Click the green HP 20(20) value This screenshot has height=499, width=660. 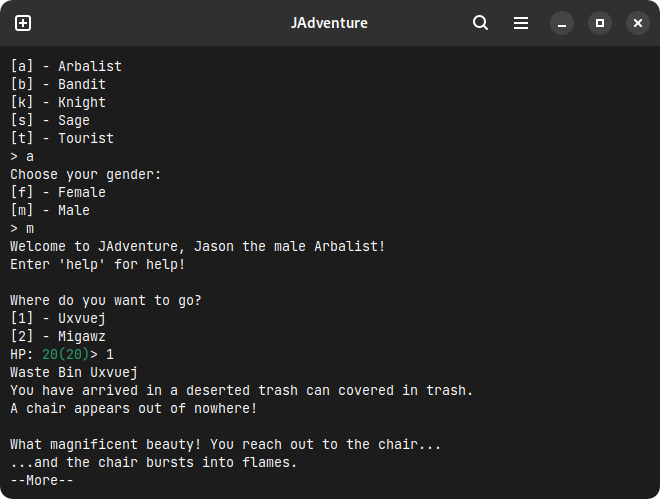pyautogui.click(x=66, y=354)
